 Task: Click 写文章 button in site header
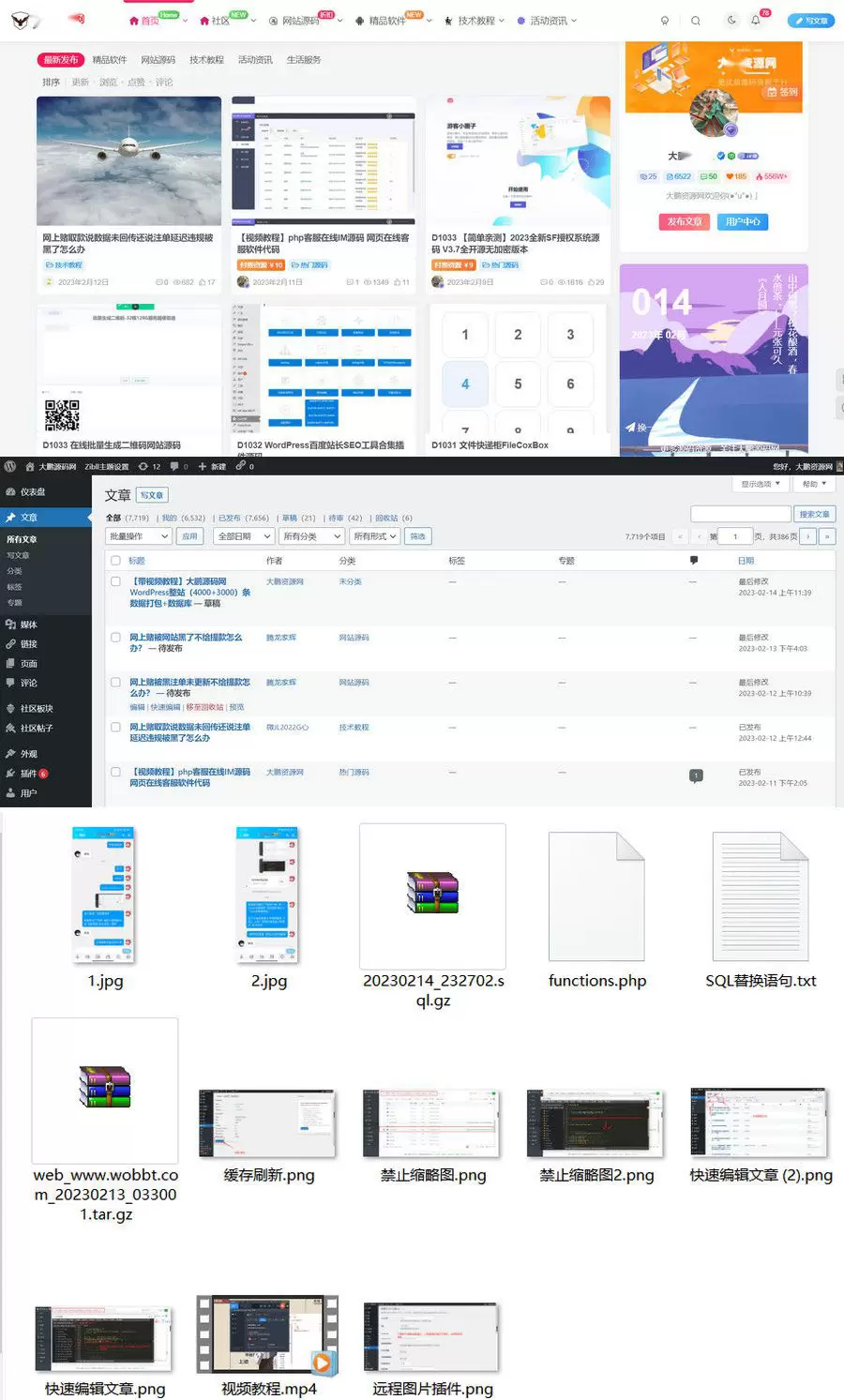pyautogui.click(x=811, y=21)
